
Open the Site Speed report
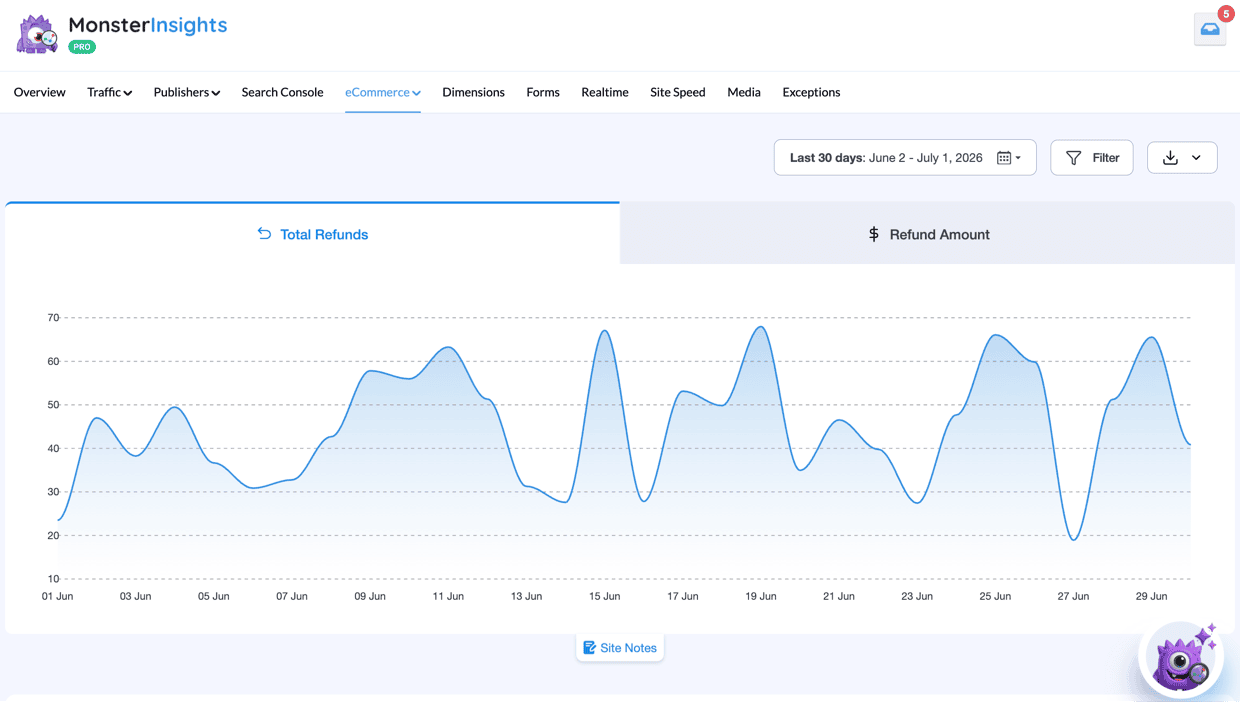point(678,92)
